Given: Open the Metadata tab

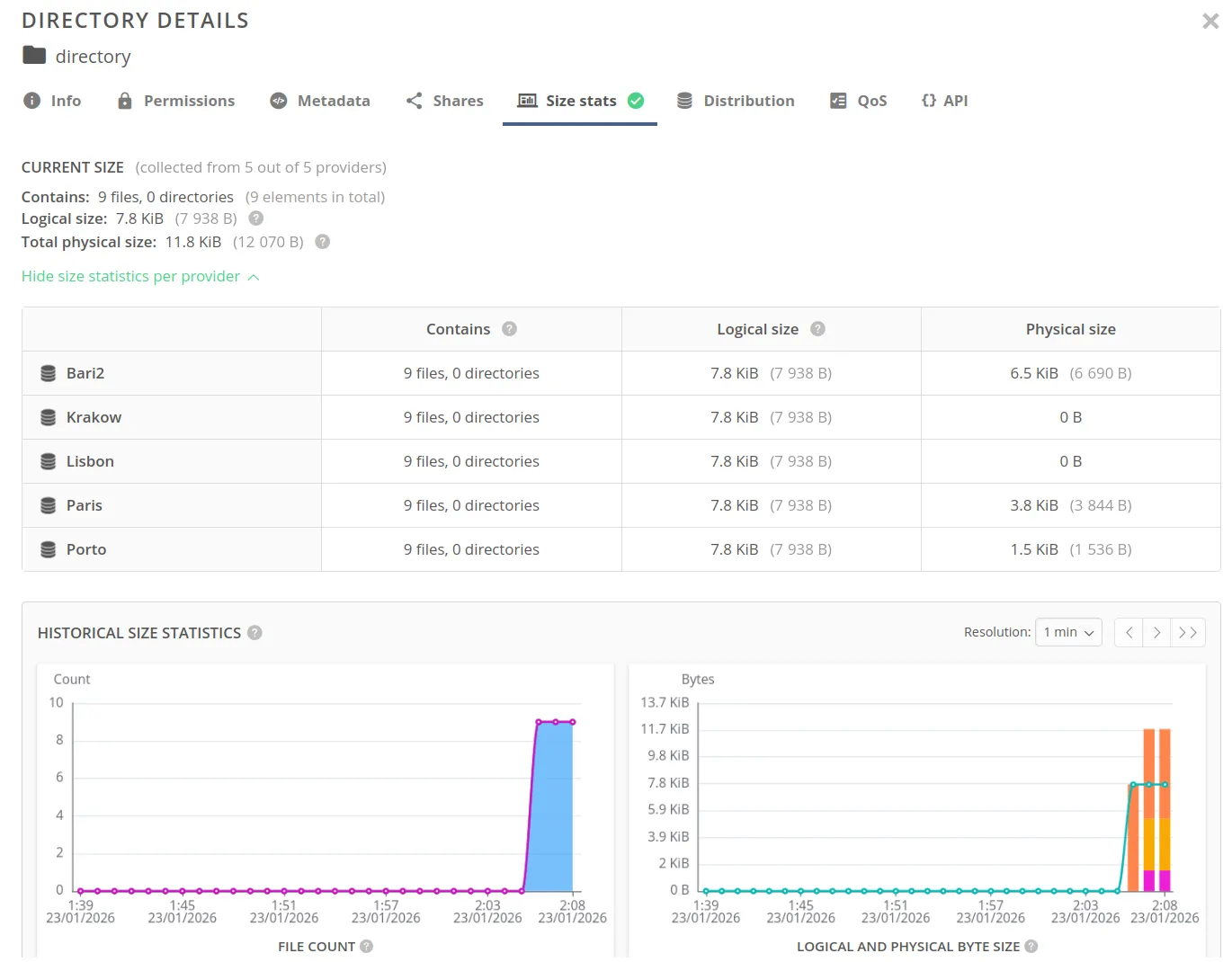Looking at the screenshot, I should pyautogui.click(x=320, y=101).
